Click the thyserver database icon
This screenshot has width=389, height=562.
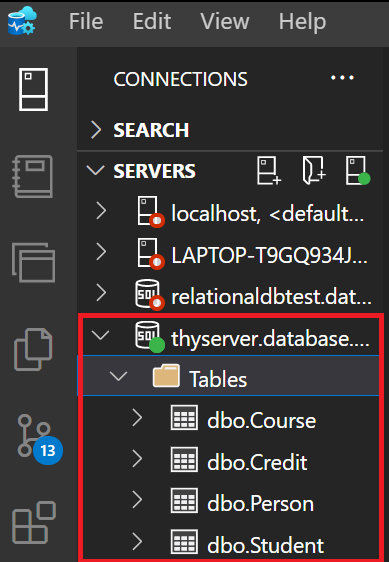pyautogui.click(x=150, y=336)
